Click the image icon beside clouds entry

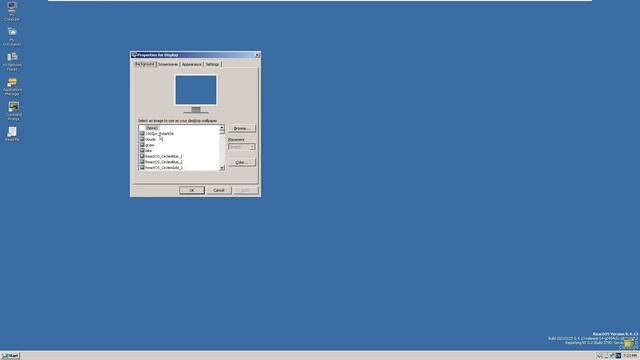(x=142, y=139)
